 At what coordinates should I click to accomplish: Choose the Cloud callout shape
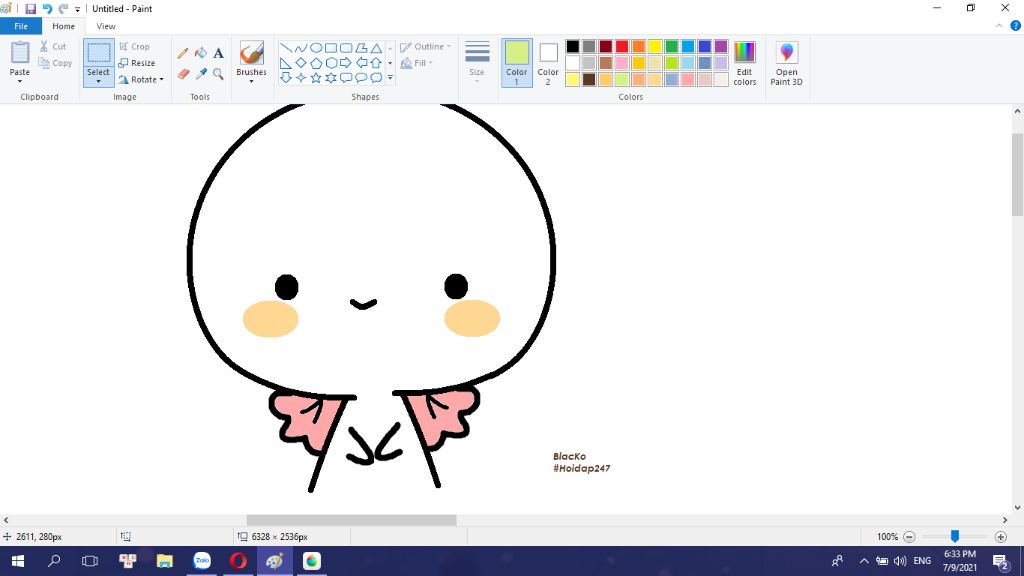pos(376,78)
